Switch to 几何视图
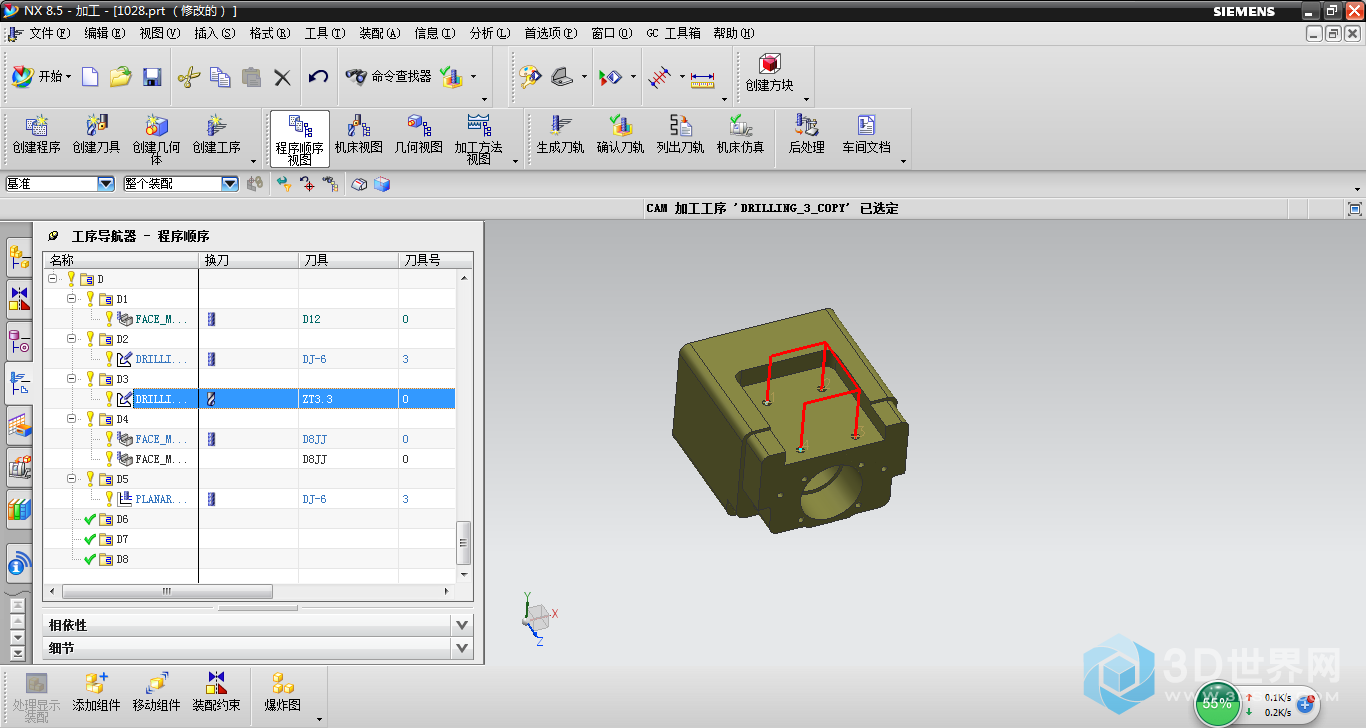1366x728 pixels. 418,135
